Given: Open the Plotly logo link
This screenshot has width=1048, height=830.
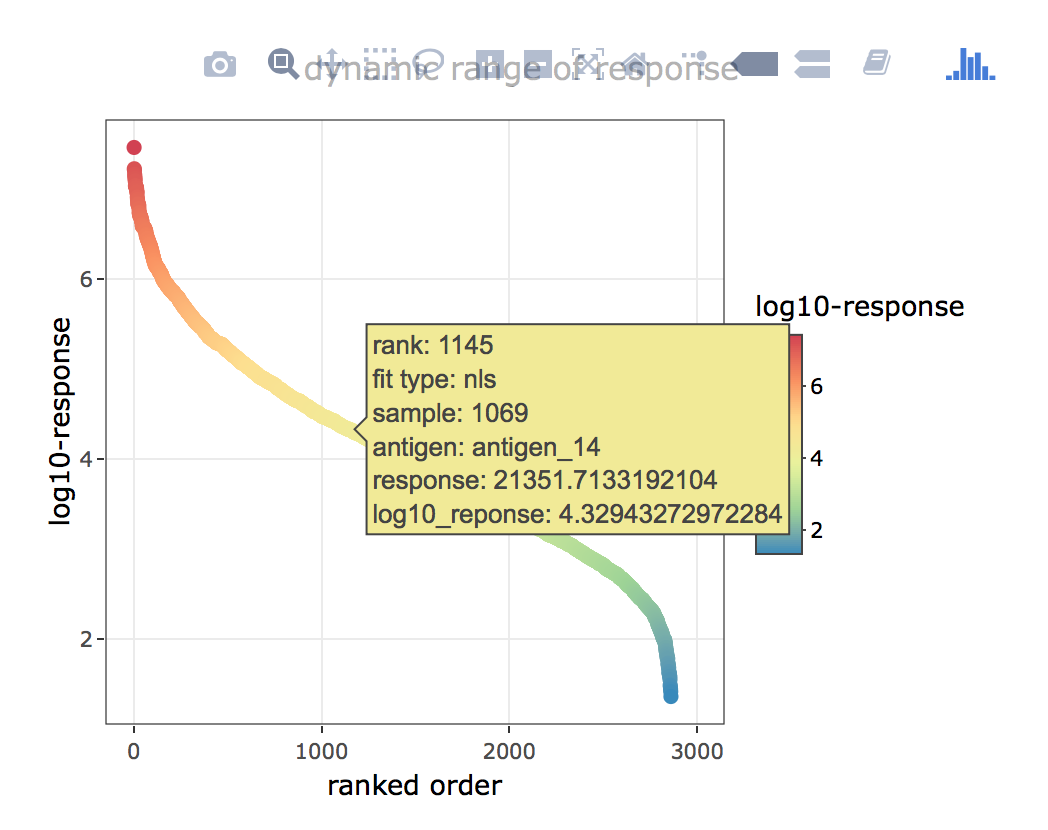Looking at the screenshot, I should pos(876,65).
